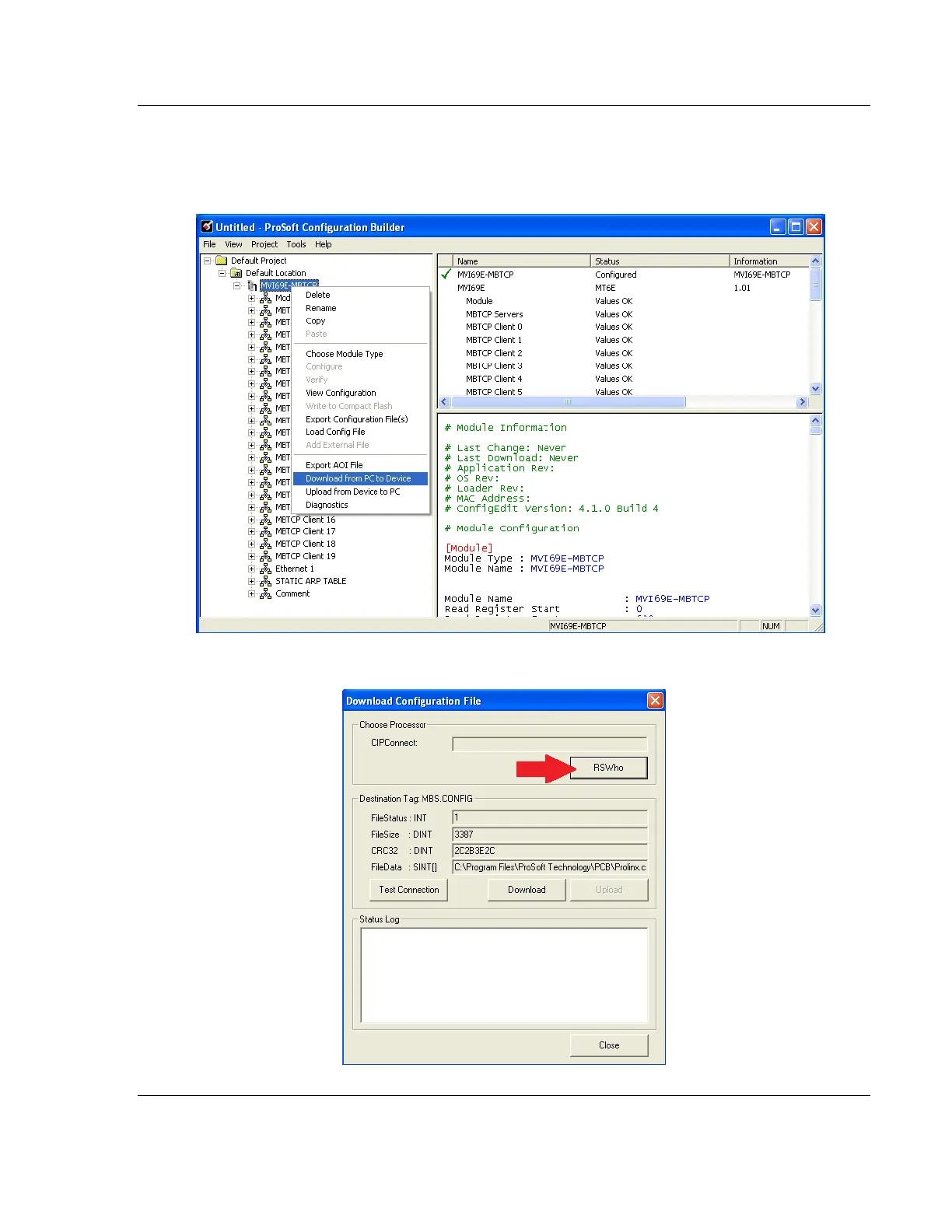Select the MBTCP Client 0 row in the list

coord(623,327)
